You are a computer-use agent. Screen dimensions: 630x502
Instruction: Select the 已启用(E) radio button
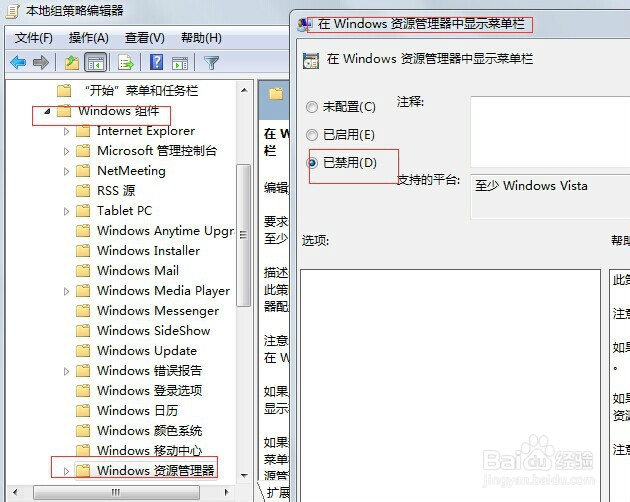(312, 135)
